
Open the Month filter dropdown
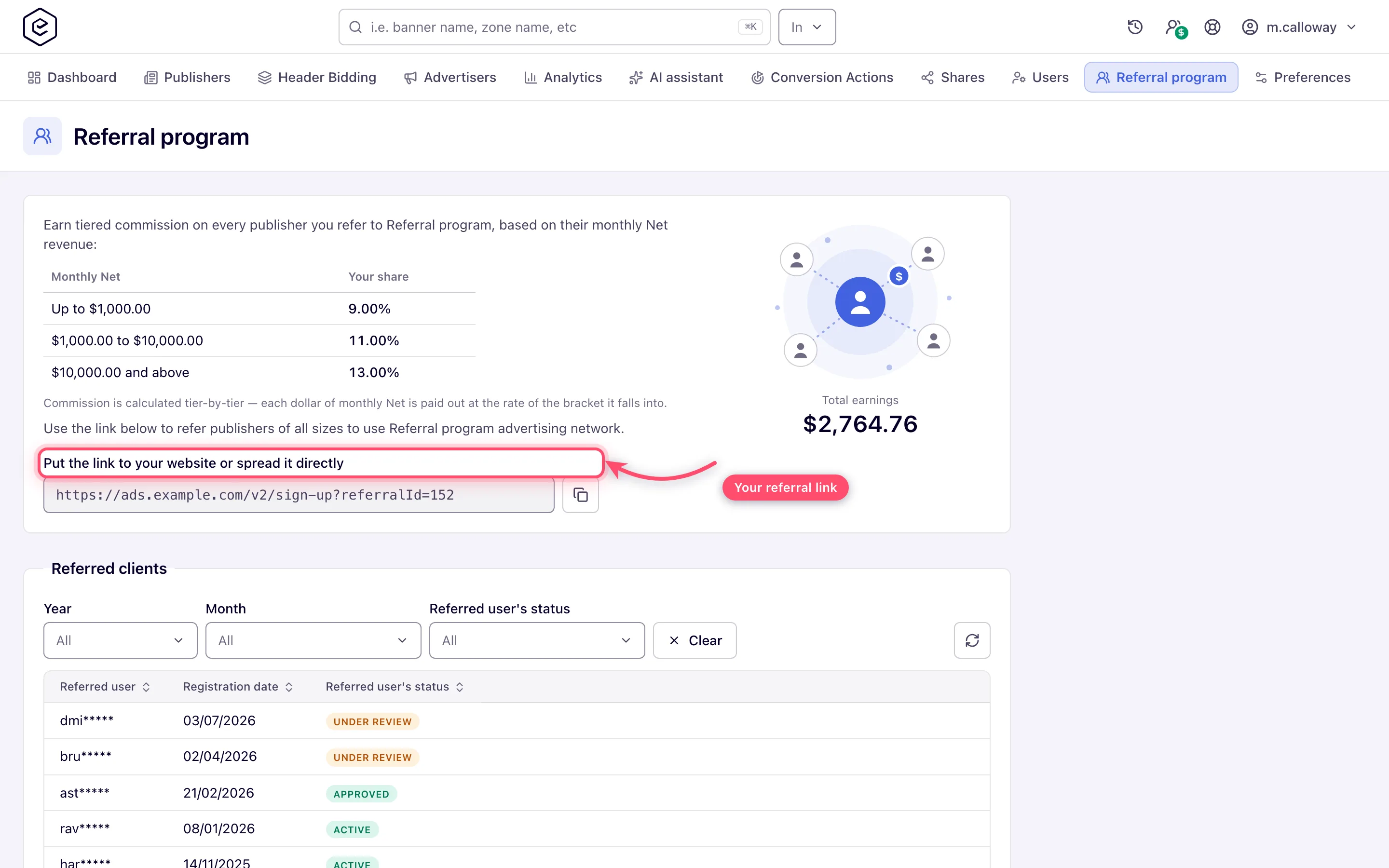(x=313, y=640)
